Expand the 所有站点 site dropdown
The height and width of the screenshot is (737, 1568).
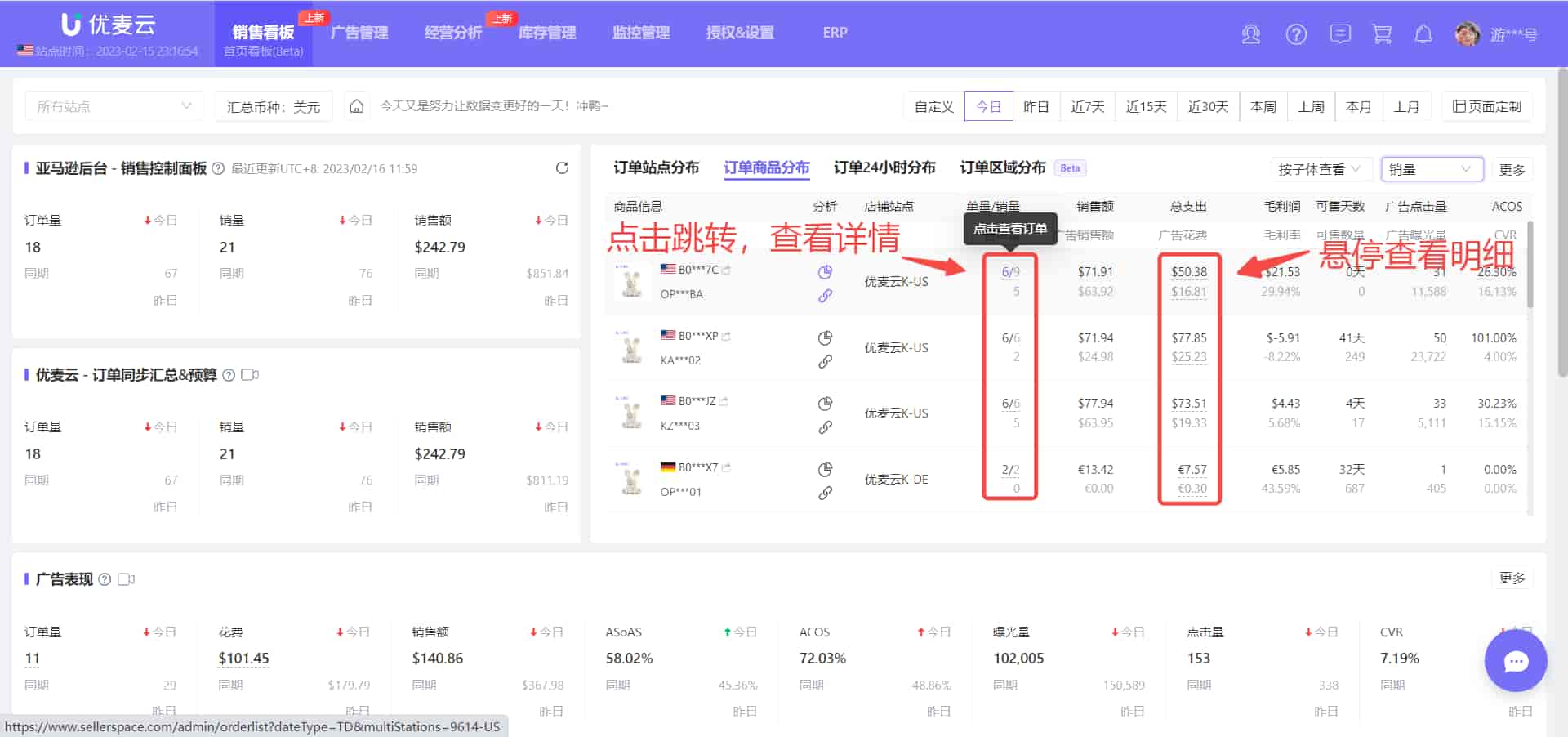click(114, 106)
